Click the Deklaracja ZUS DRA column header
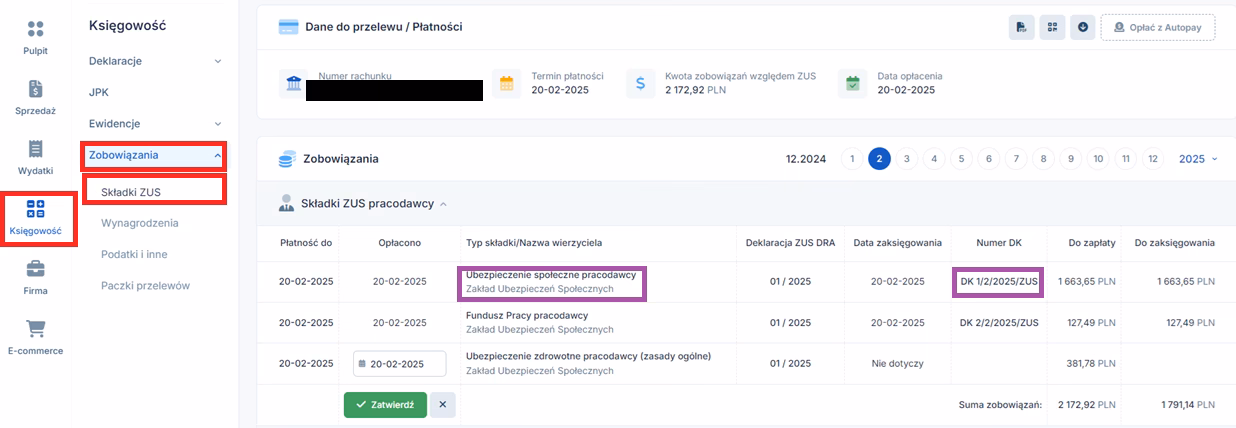 click(790, 243)
